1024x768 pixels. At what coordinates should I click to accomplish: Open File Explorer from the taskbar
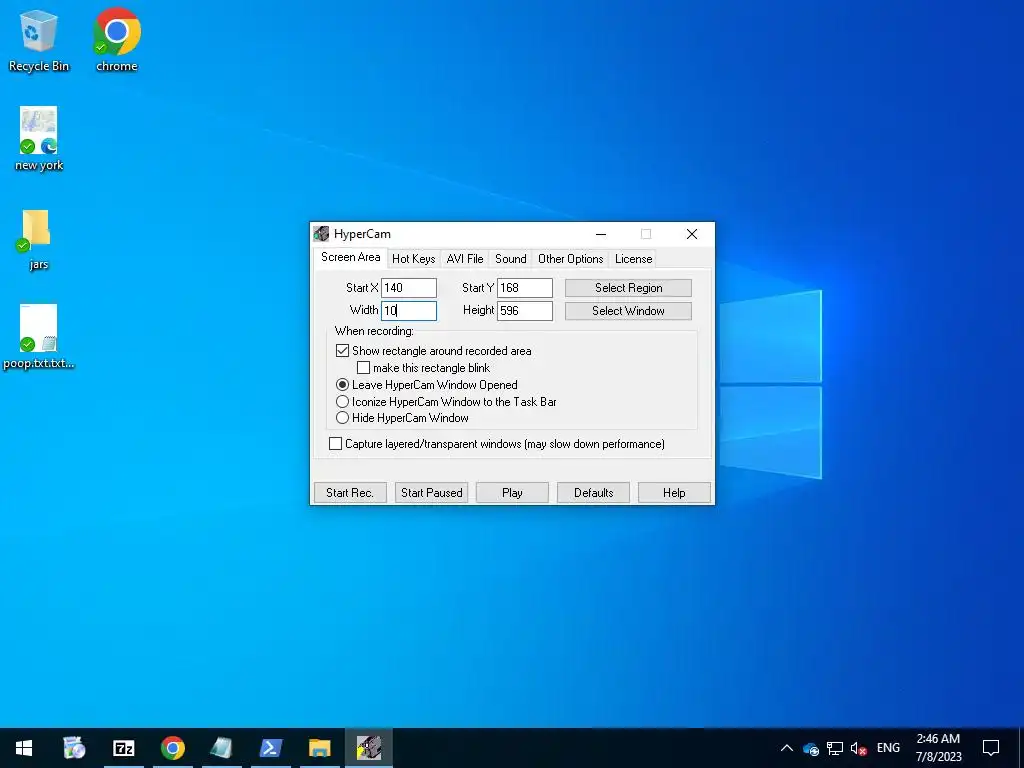pyautogui.click(x=319, y=748)
